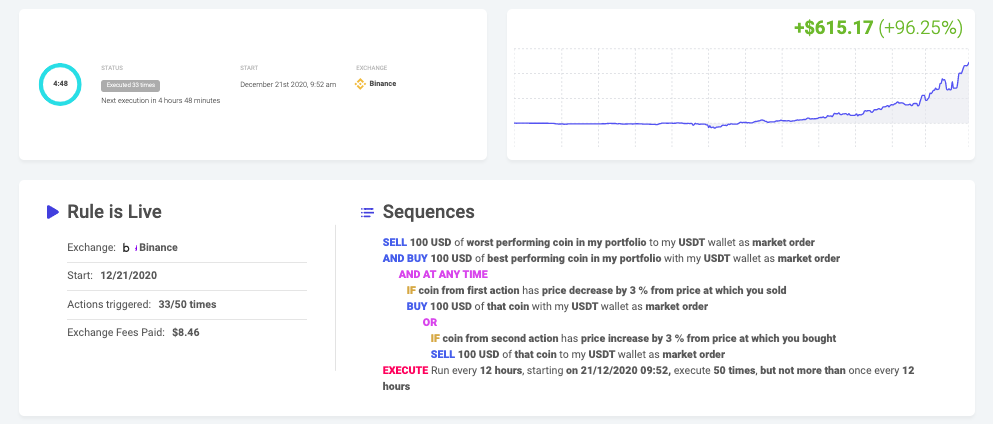
Task: Click the EXECUTE keyword in schedule line
Action: 405,370
